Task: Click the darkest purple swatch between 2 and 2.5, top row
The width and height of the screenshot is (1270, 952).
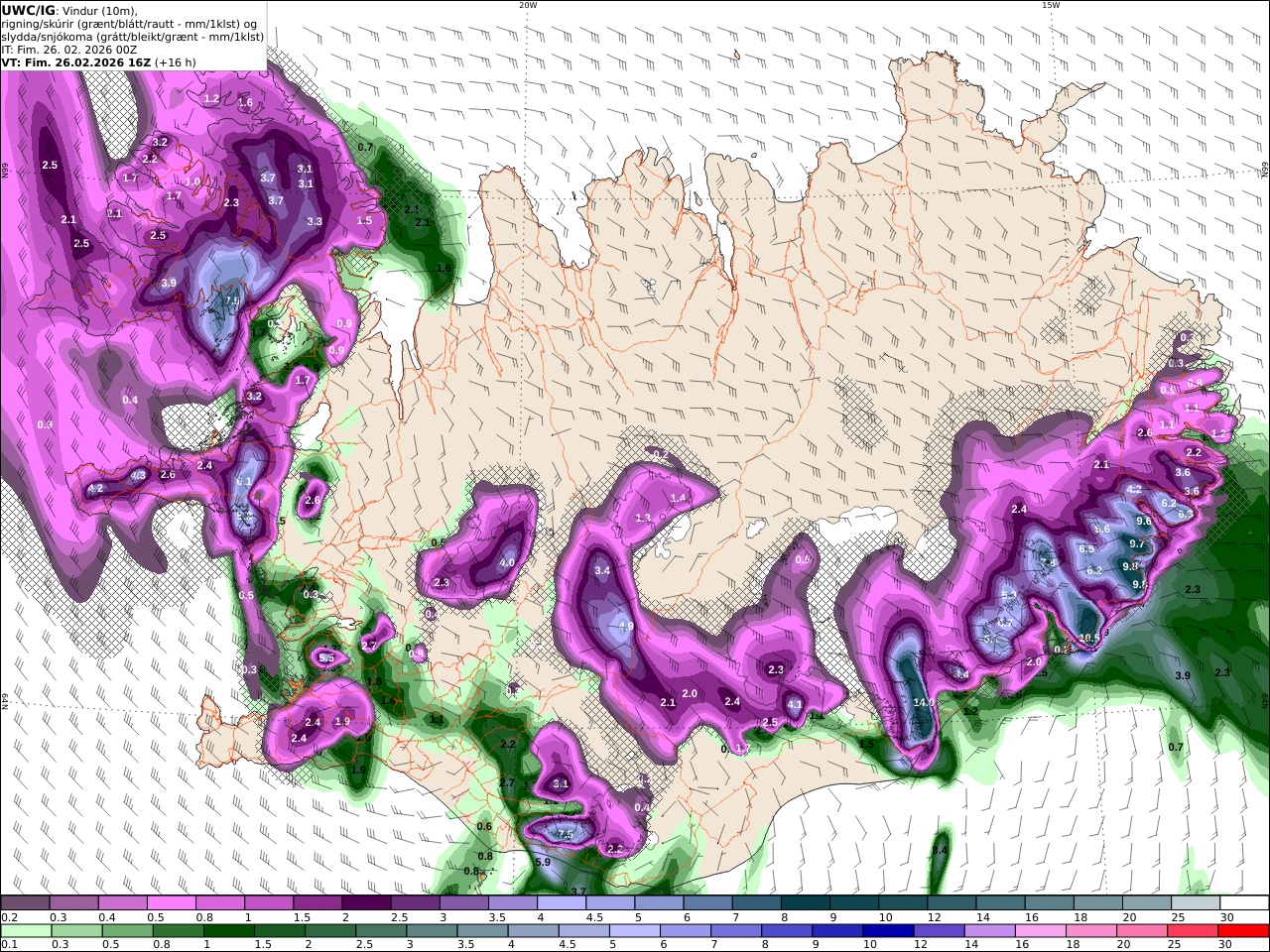Action: click(x=367, y=903)
